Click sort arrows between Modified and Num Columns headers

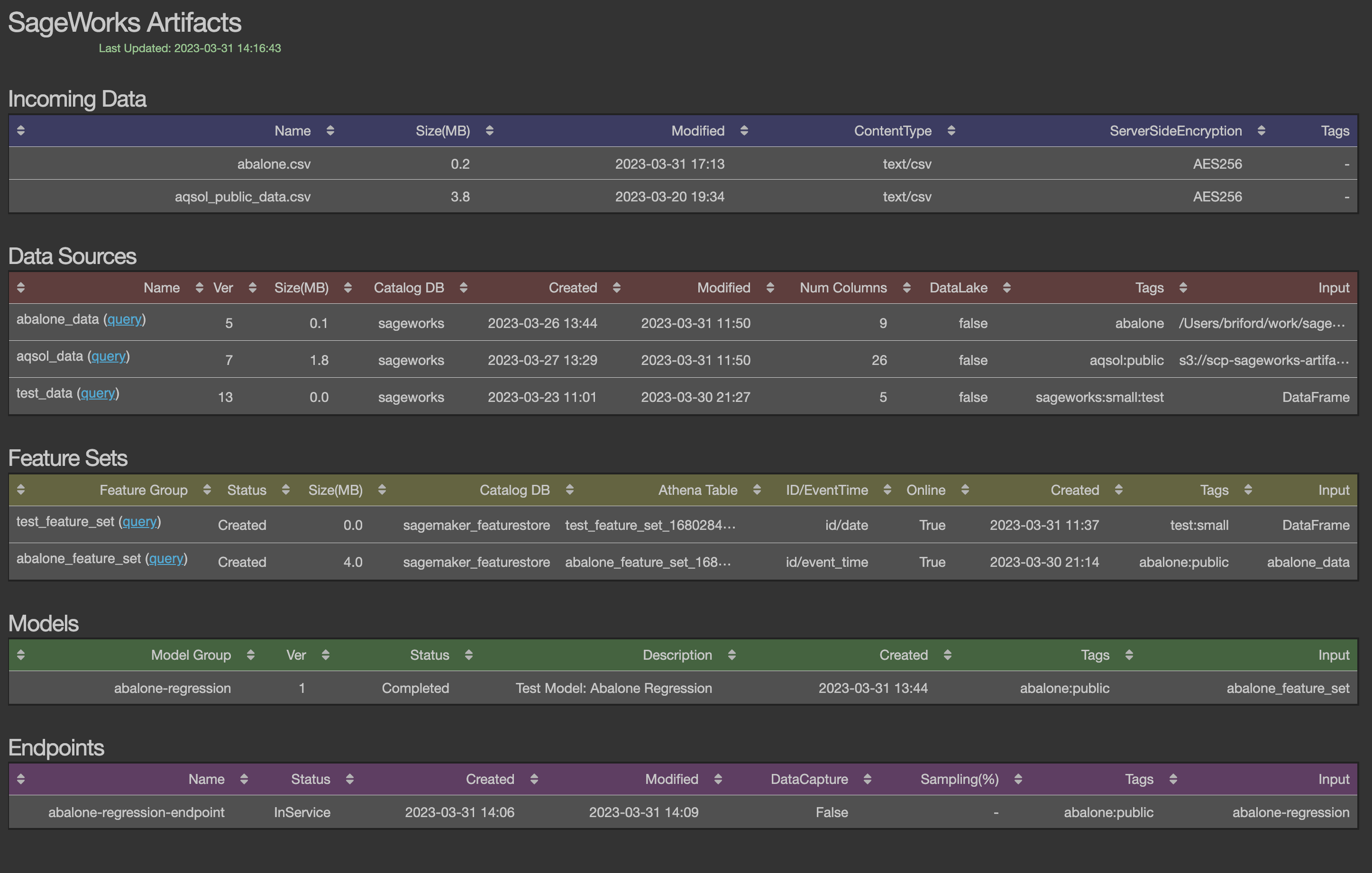pyautogui.click(x=770, y=288)
